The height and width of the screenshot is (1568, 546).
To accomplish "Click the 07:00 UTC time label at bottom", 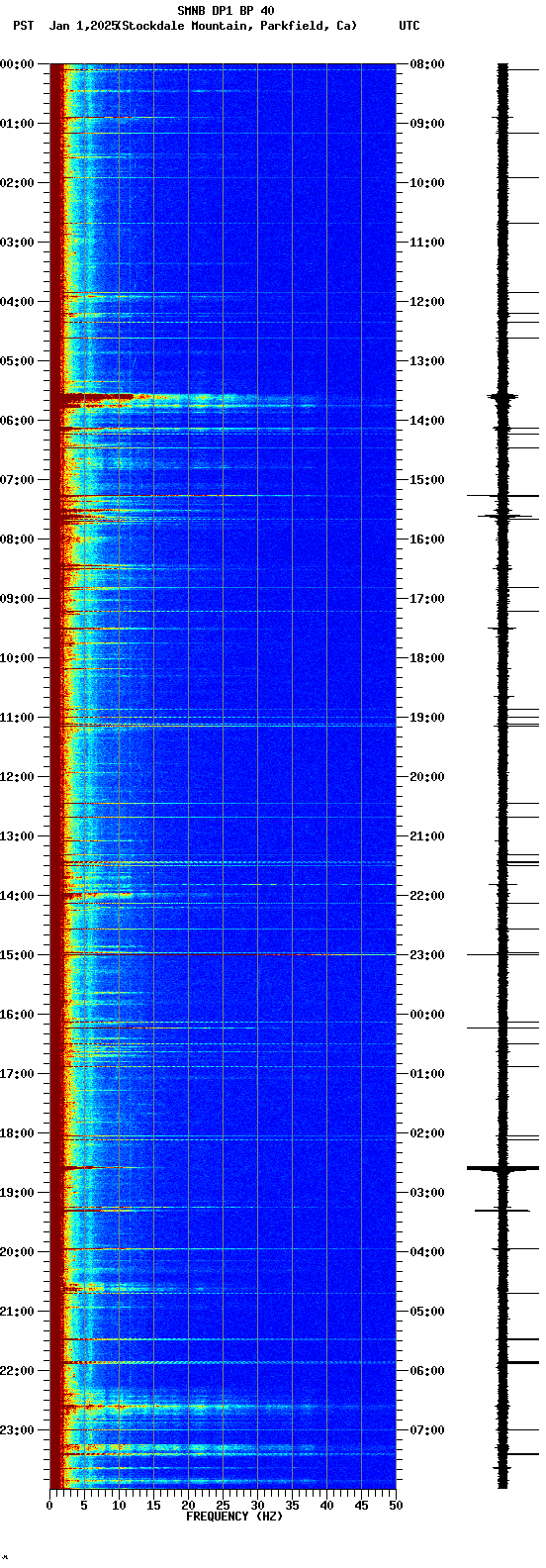I will (427, 1430).
